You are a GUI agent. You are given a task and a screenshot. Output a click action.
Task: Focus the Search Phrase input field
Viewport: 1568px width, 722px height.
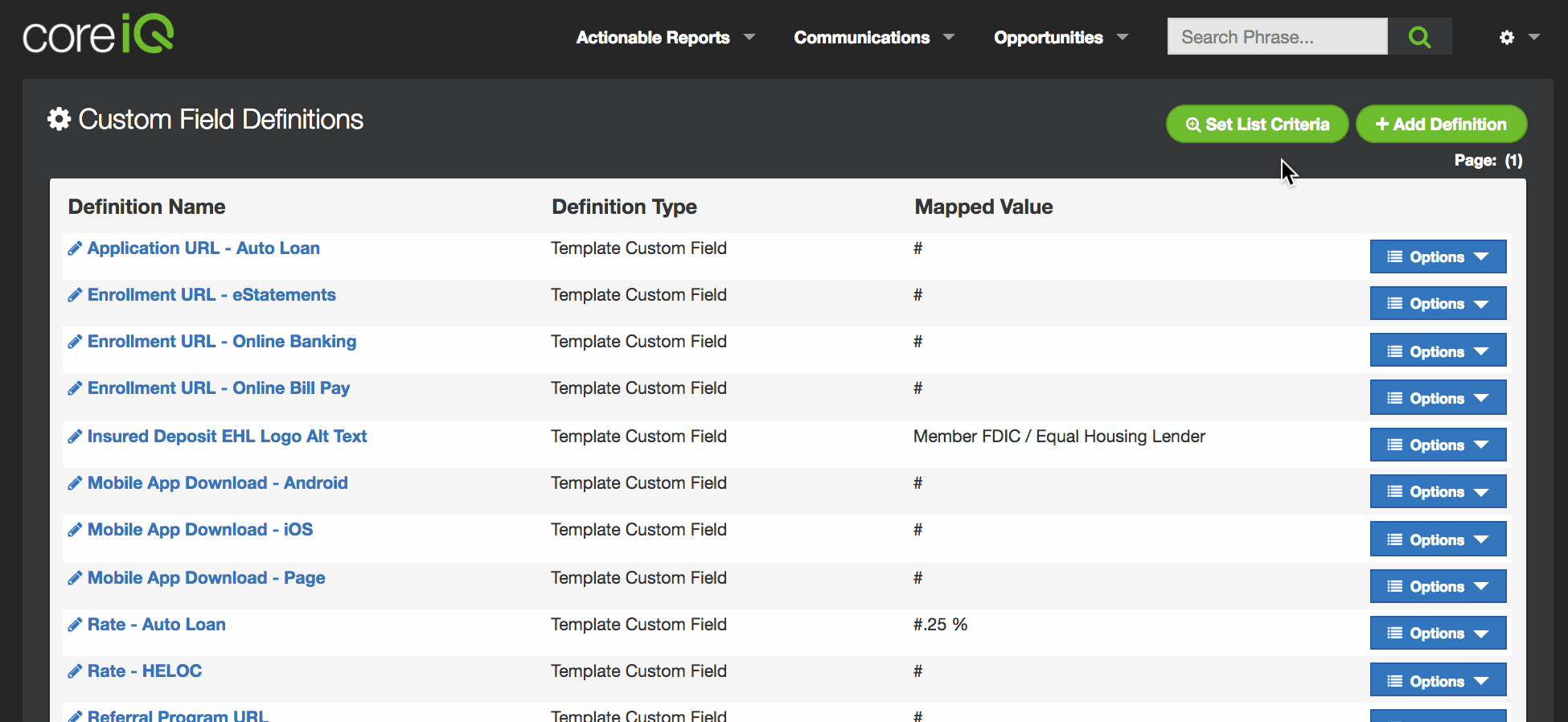[1276, 37]
